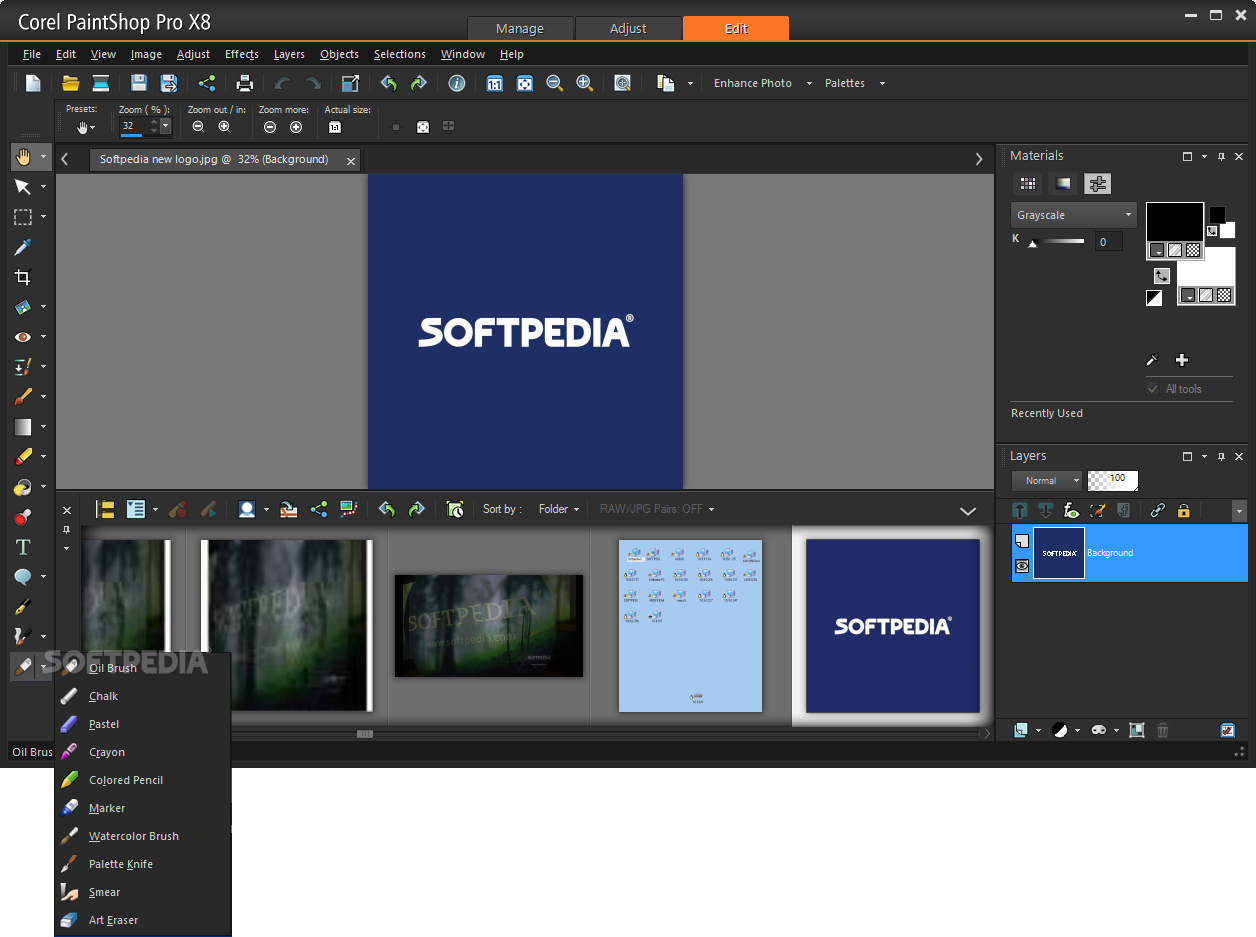Click the Actual size 1:1 button
The image size is (1256, 937).
tap(335, 127)
